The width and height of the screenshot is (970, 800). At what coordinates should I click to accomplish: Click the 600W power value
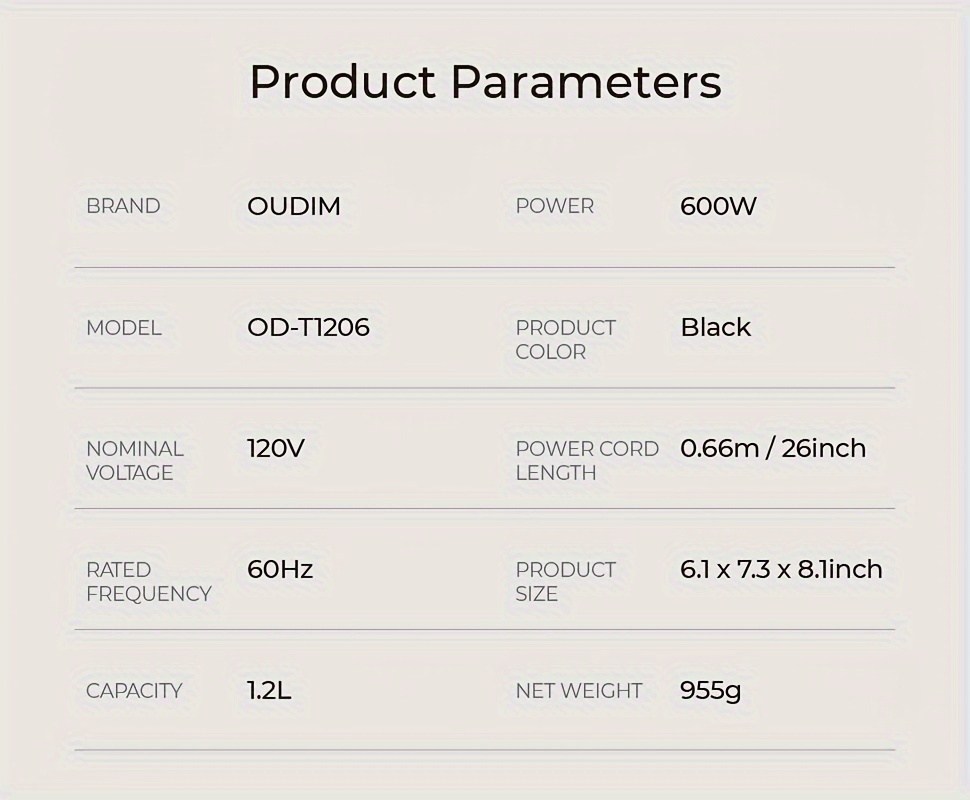718,206
